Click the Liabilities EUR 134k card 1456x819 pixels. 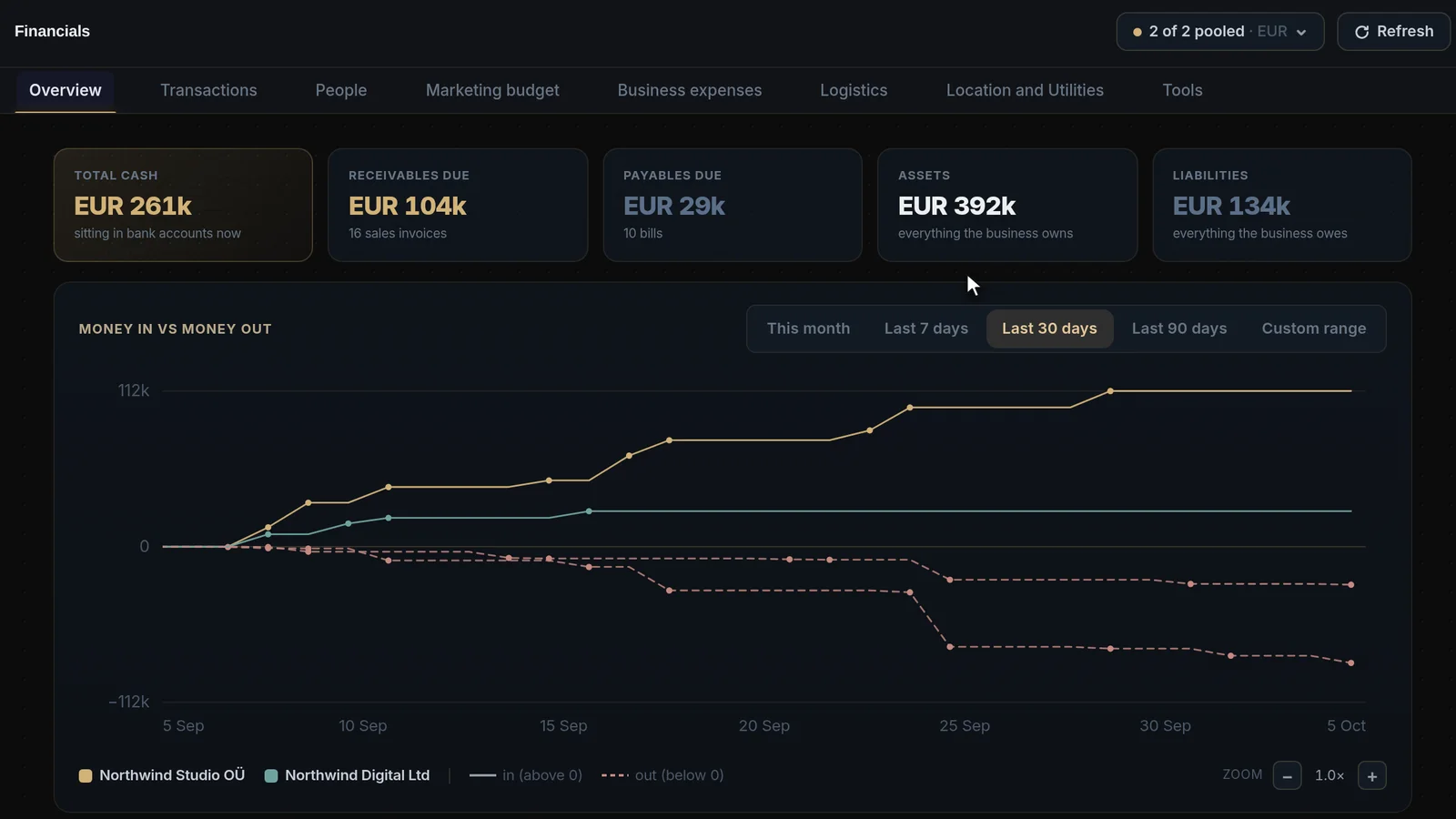1282,205
